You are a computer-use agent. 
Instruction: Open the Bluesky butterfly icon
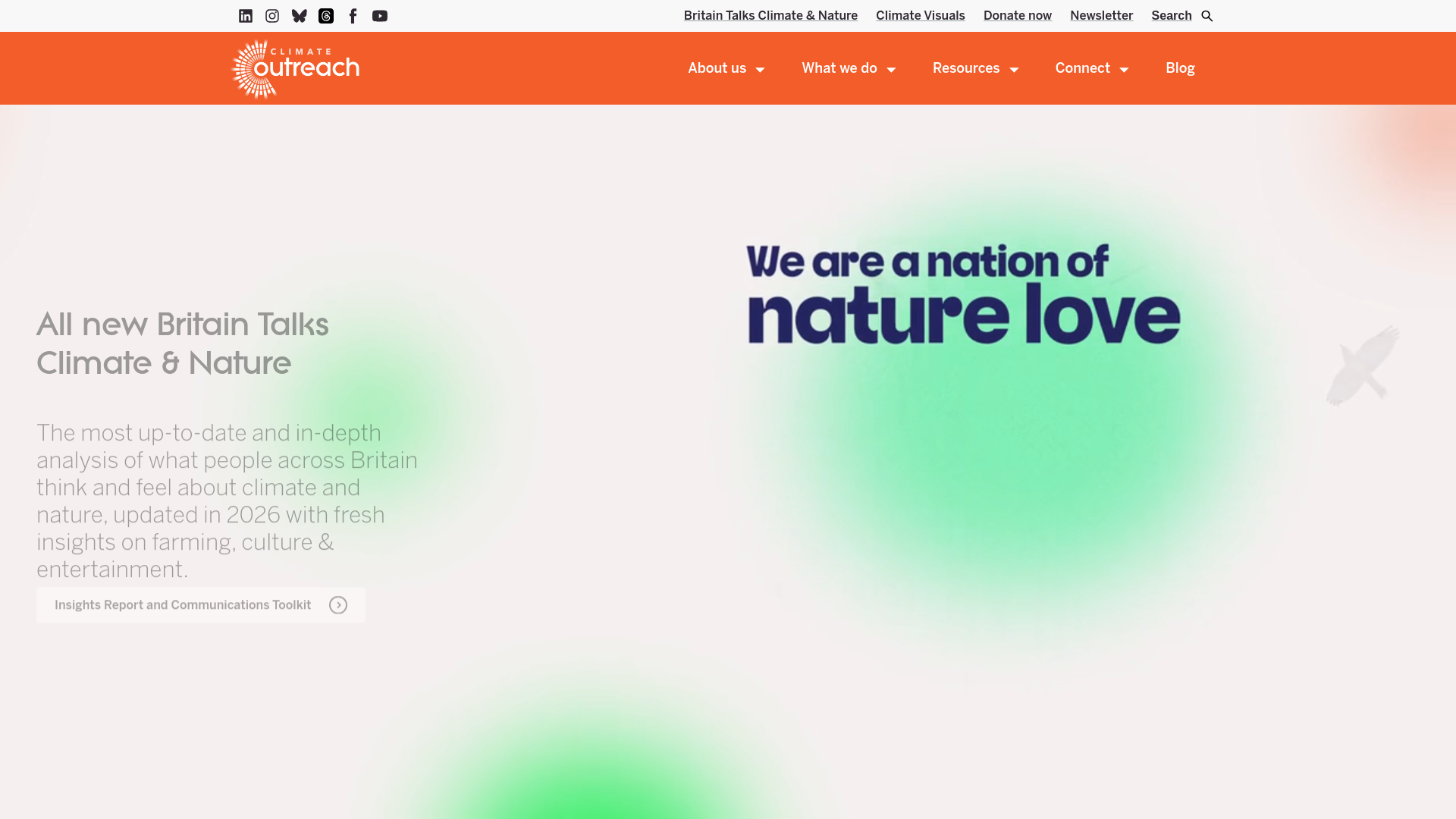coord(300,16)
